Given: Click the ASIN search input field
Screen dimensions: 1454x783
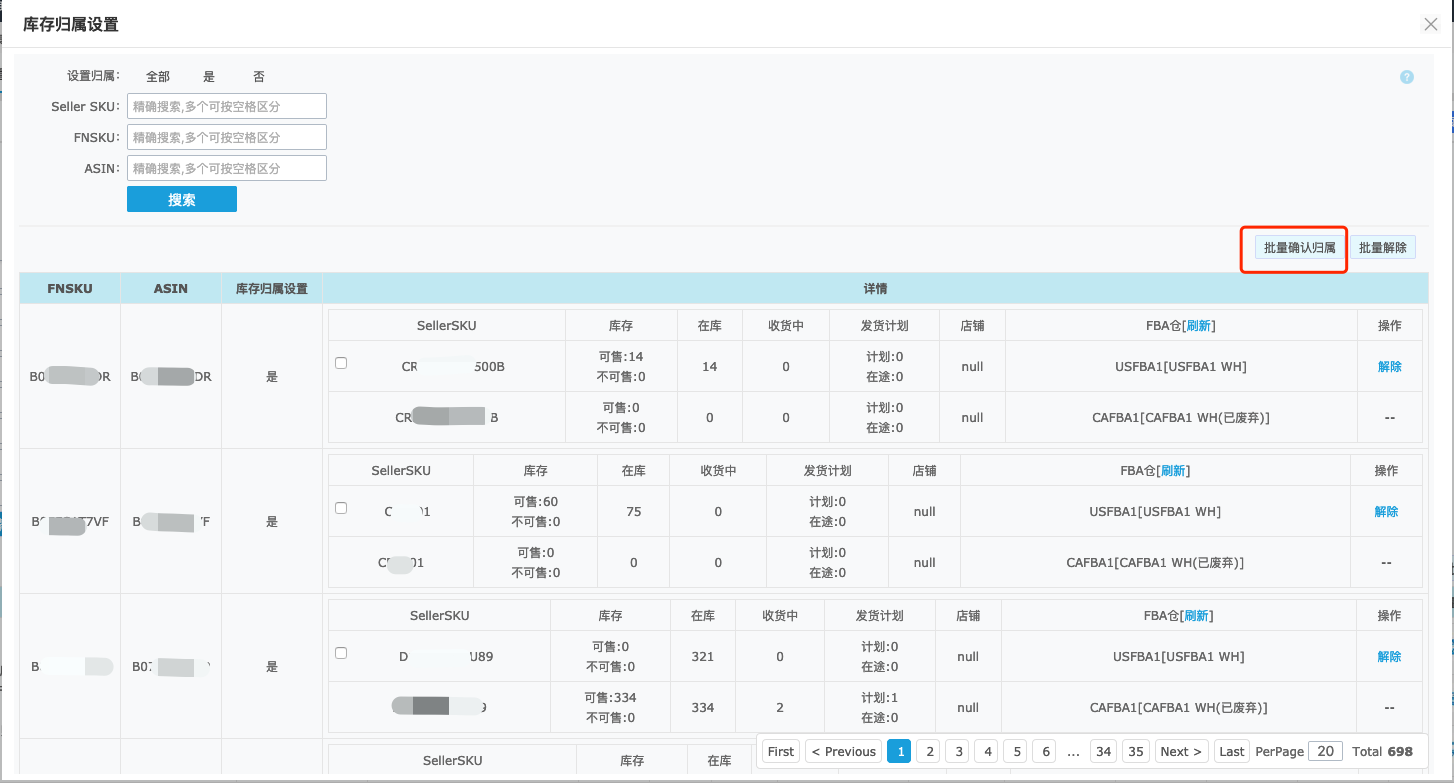Looking at the screenshot, I should coord(227,167).
